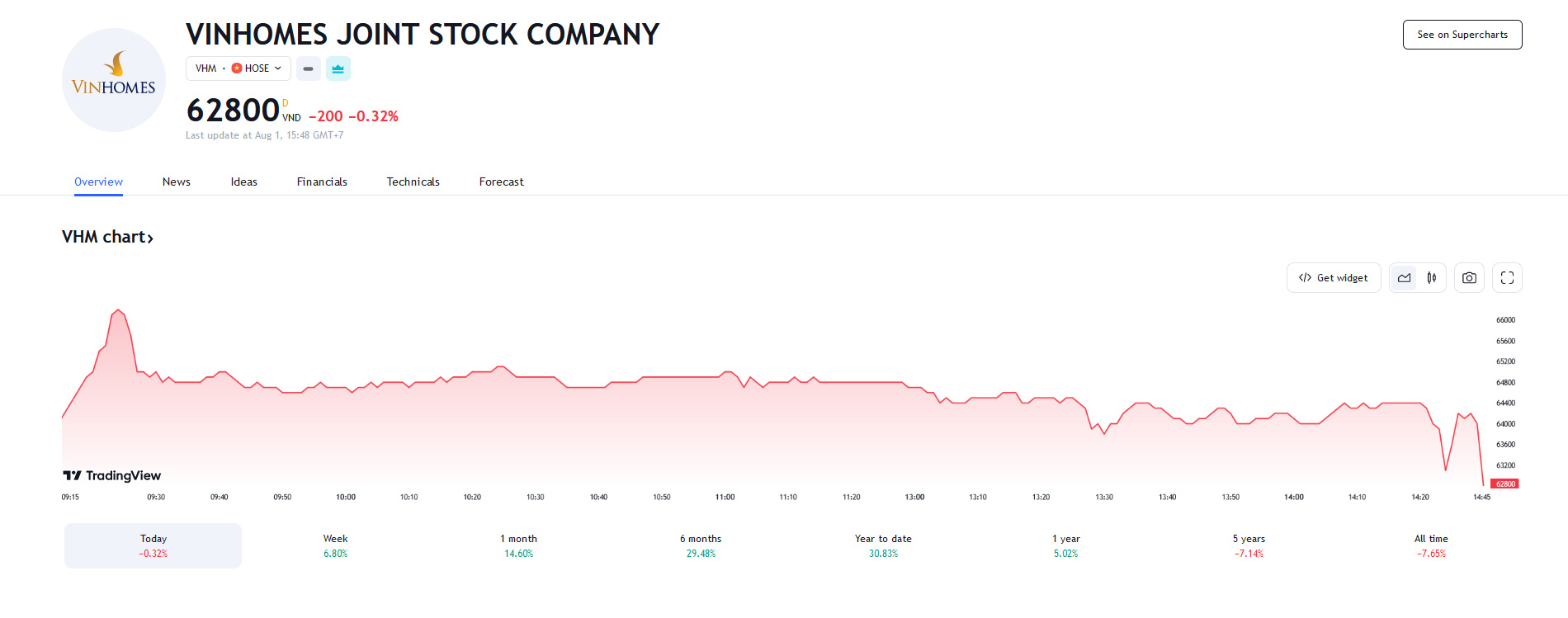
Task: Switch chart to candlestick style
Action: 1432,278
